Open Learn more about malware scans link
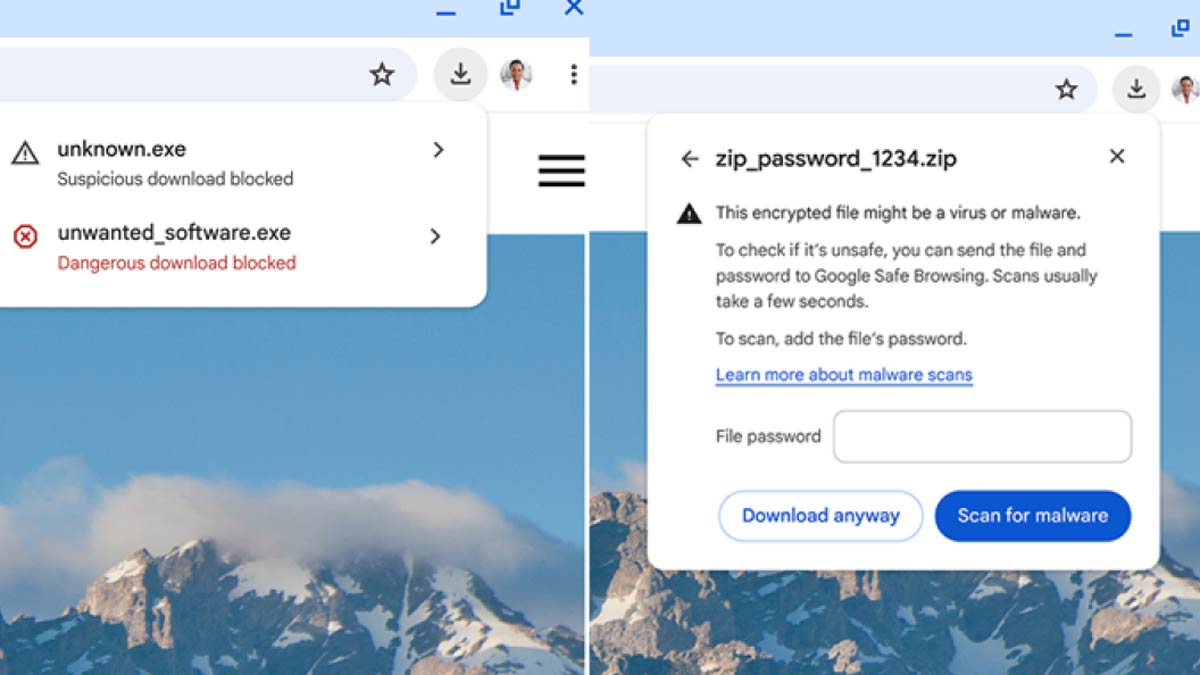 844,375
